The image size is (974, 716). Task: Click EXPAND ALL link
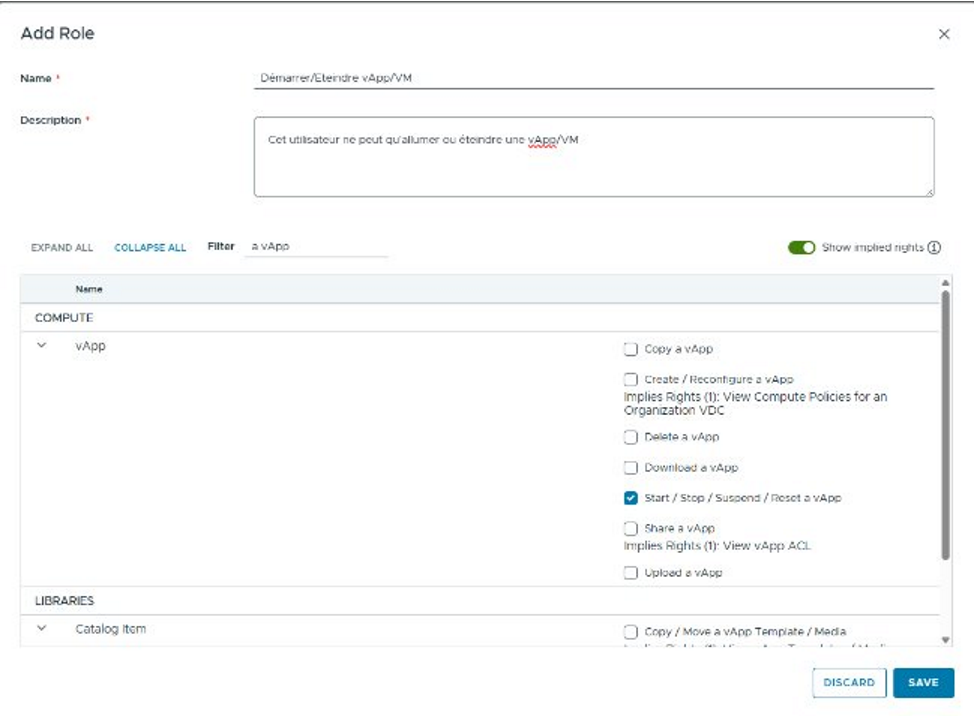pyautogui.click(x=62, y=248)
